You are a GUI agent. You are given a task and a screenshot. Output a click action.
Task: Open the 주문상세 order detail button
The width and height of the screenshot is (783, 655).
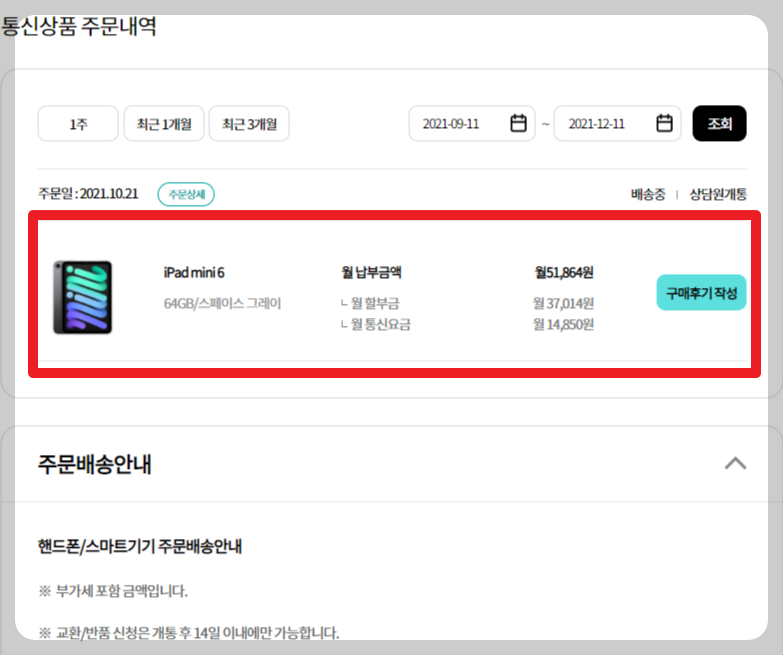coord(186,194)
